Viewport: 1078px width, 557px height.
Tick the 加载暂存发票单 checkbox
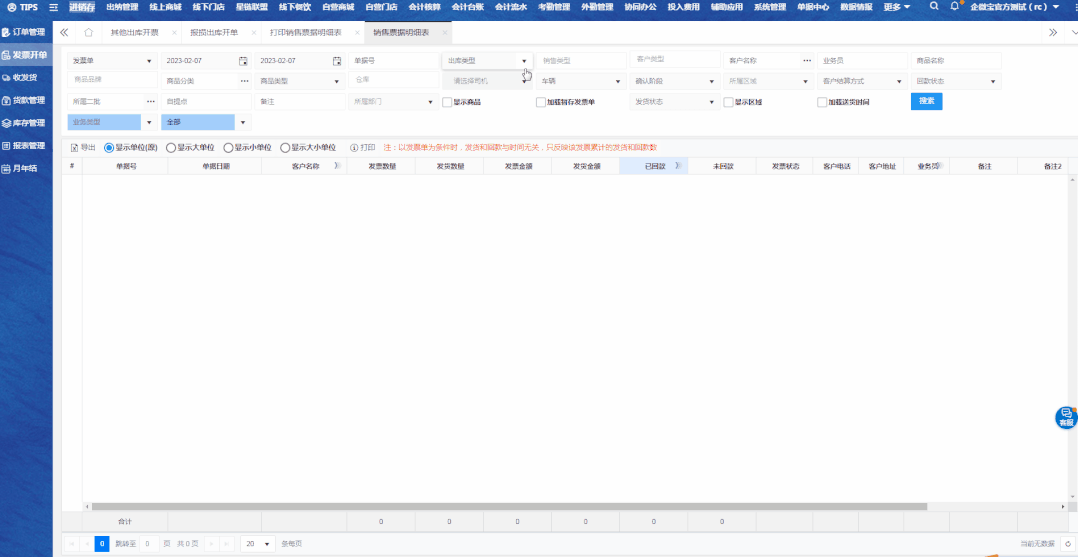[x=540, y=102]
